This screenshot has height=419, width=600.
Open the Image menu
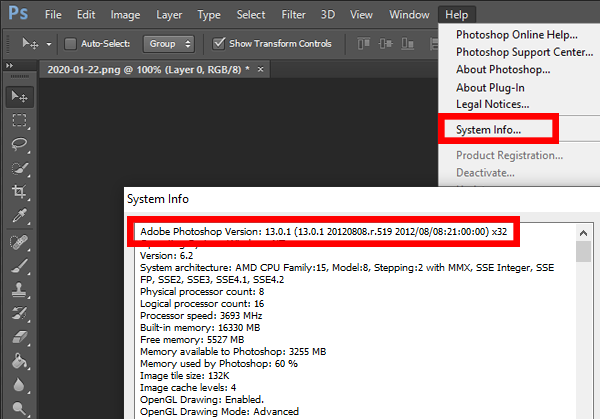coord(125,15)
